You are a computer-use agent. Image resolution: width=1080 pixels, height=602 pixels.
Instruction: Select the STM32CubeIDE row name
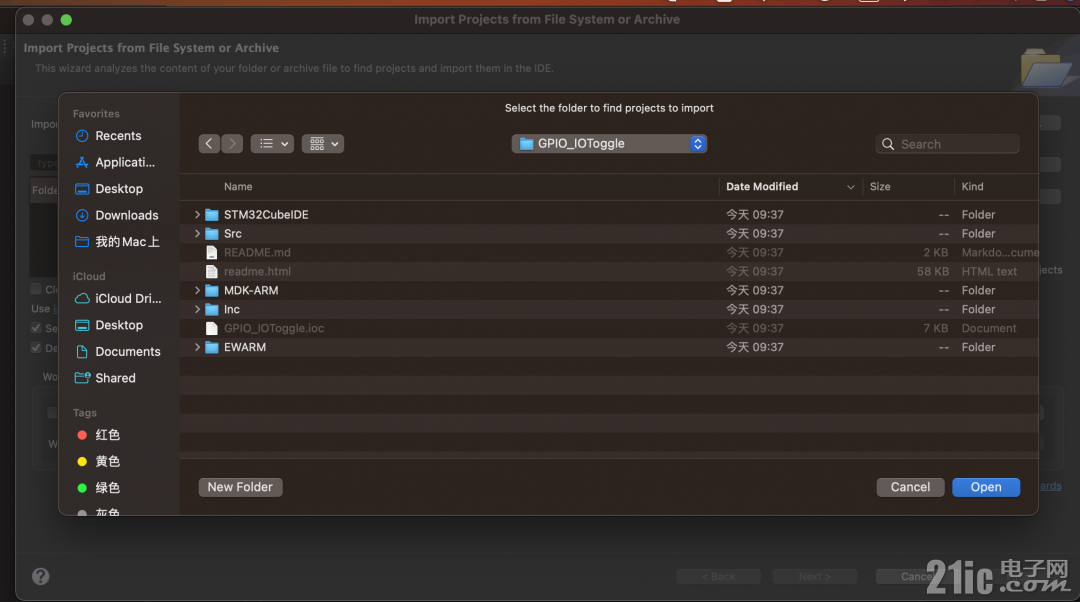pyautogui.click(x=266, y=215)
